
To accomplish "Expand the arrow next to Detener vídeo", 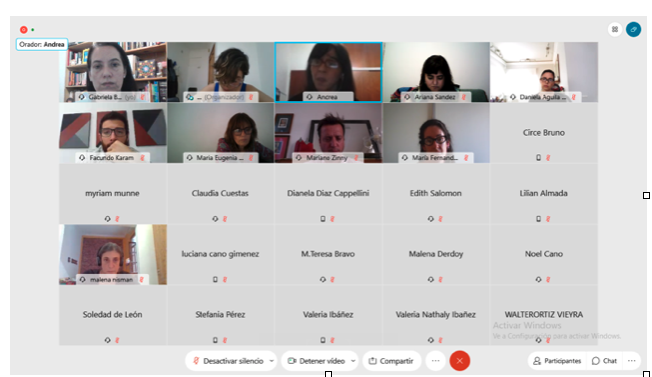I will click(353, 361).
